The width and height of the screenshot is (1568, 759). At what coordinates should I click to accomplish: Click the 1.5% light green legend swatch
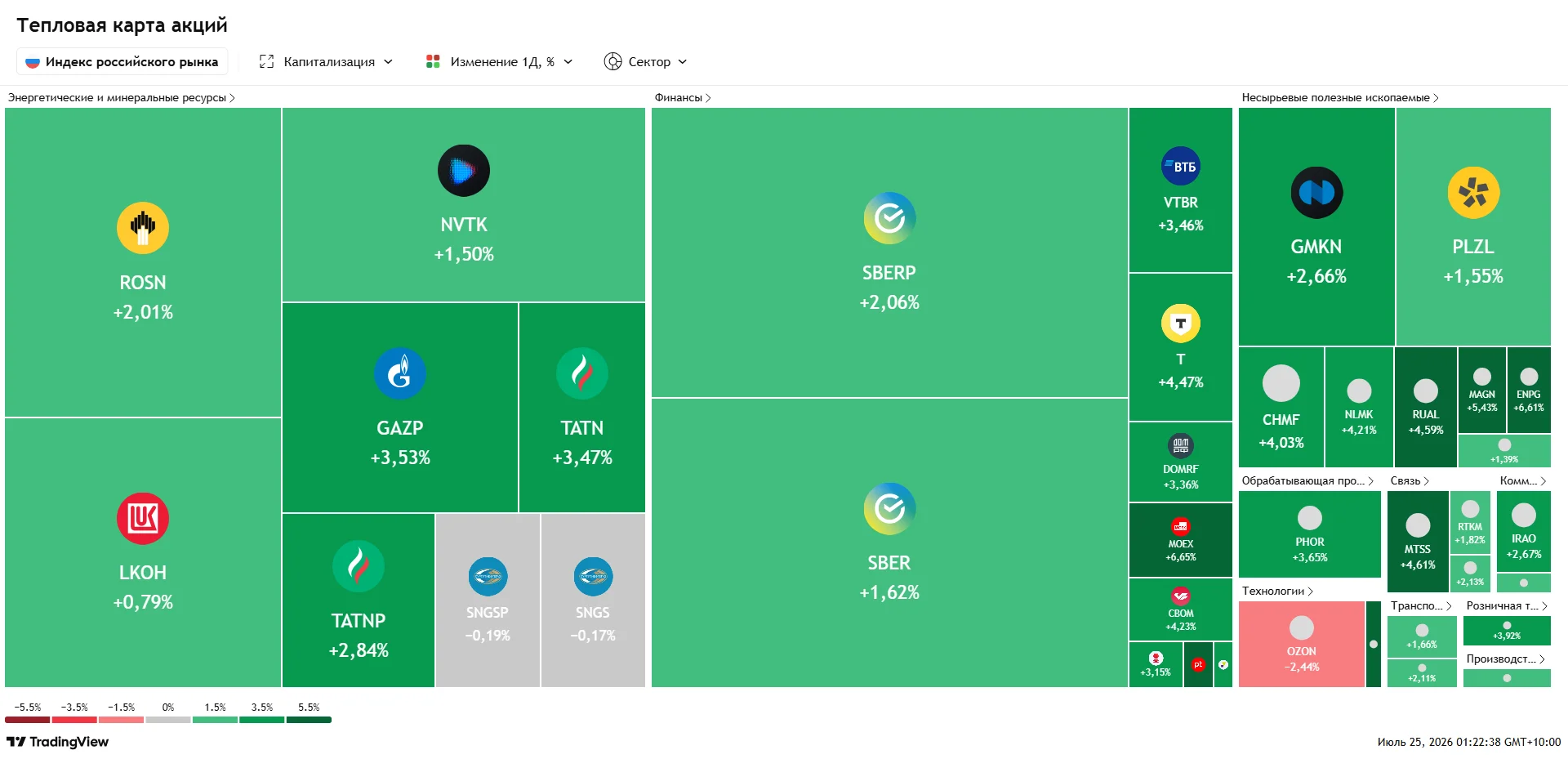[x=215, y=720]
